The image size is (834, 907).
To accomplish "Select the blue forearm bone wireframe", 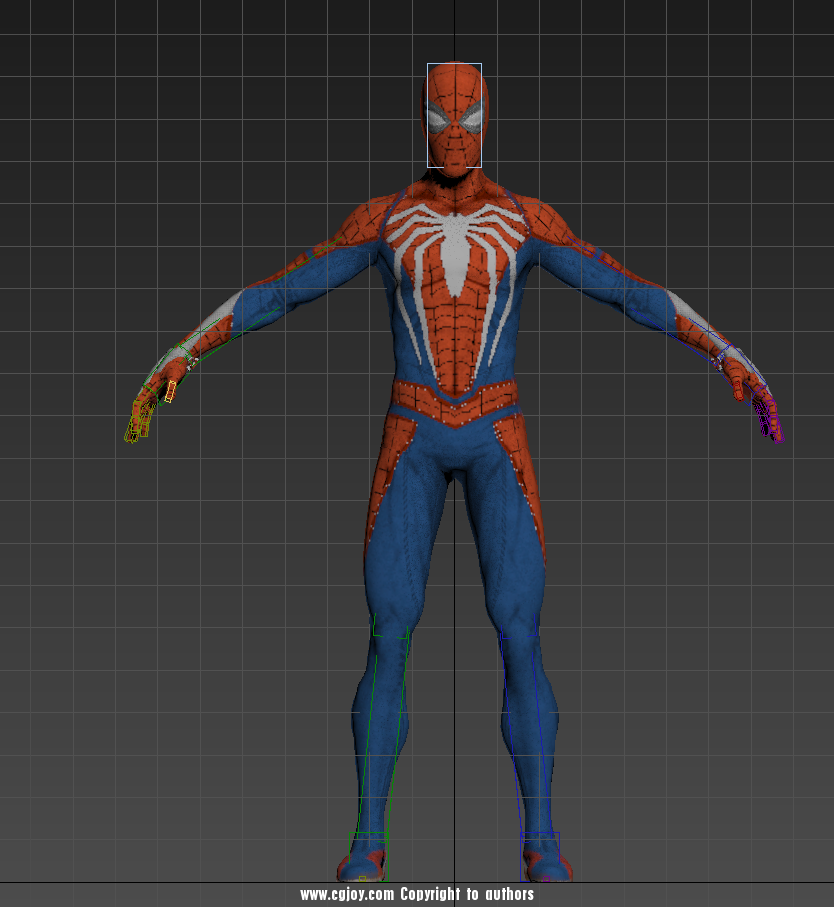I will (700, 330).
